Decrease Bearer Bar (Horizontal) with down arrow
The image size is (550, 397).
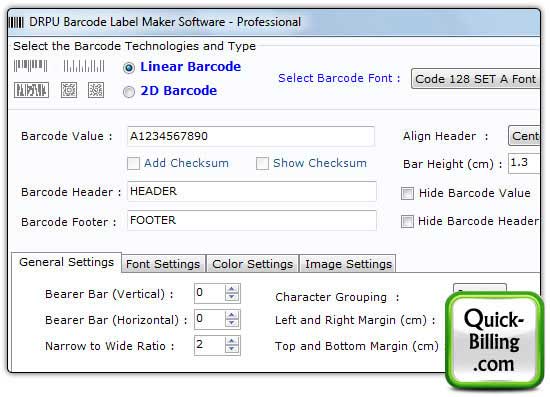(232, 323)
